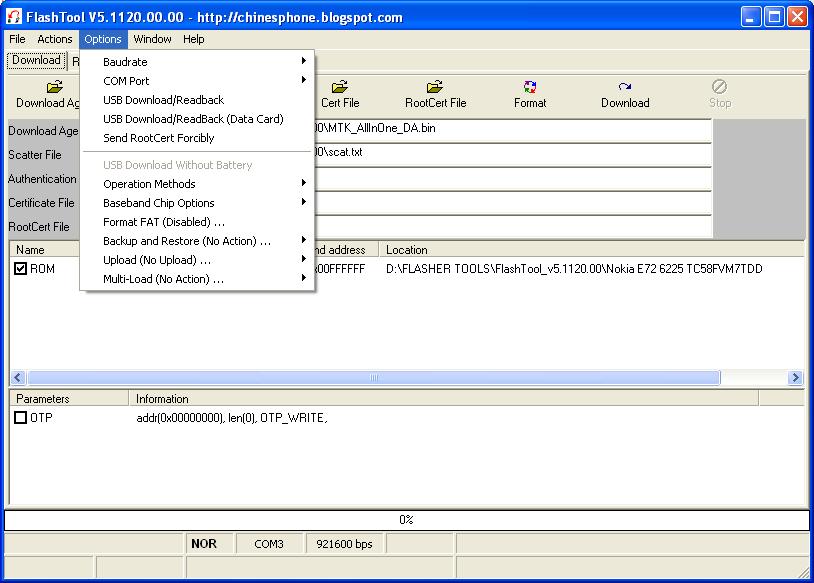814x583 pixels.
Task: Click the ROM location path text
Action: pyautogui.click(x=574, y=269)
